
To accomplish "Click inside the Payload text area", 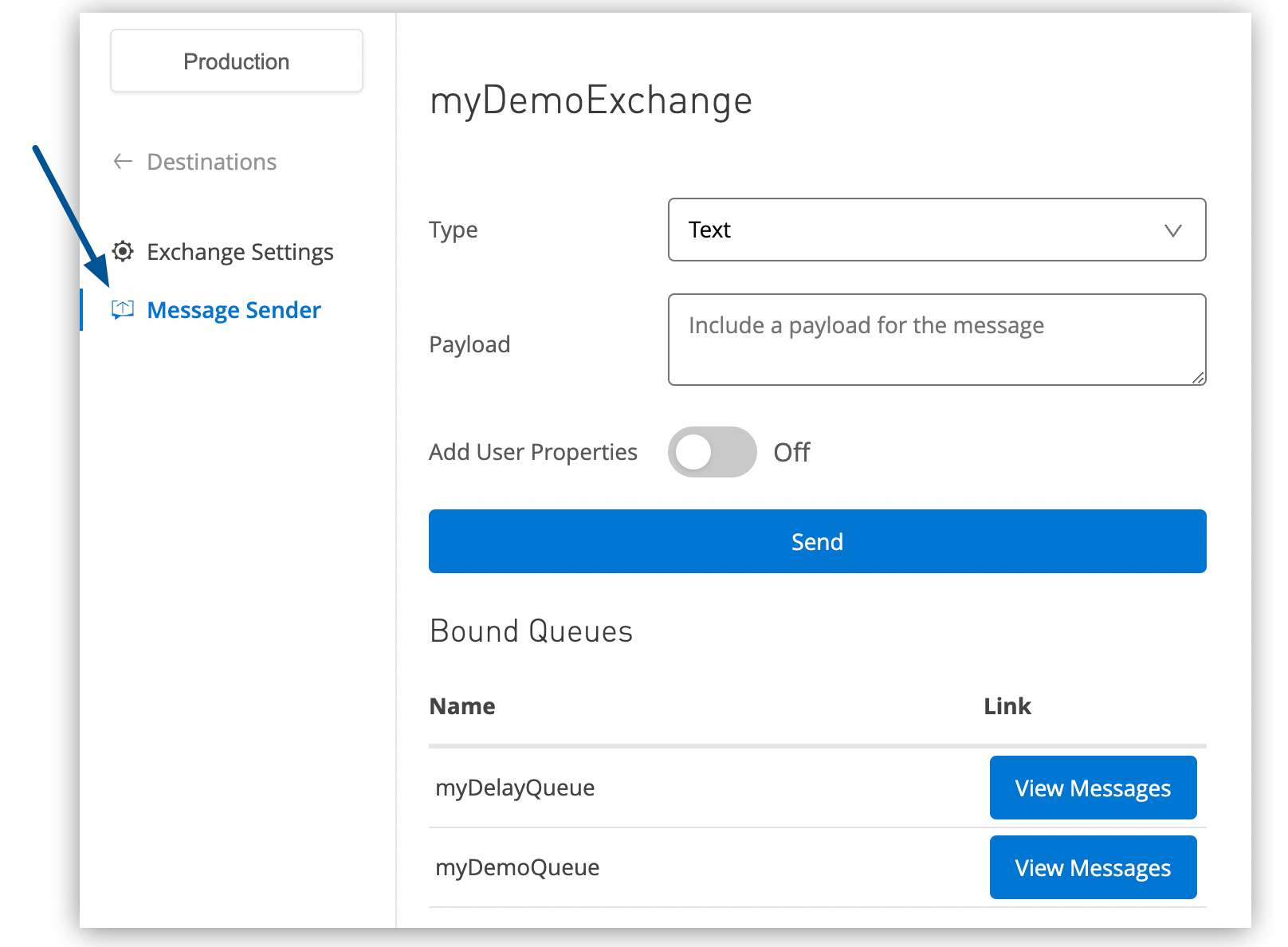I will [937, 340].
